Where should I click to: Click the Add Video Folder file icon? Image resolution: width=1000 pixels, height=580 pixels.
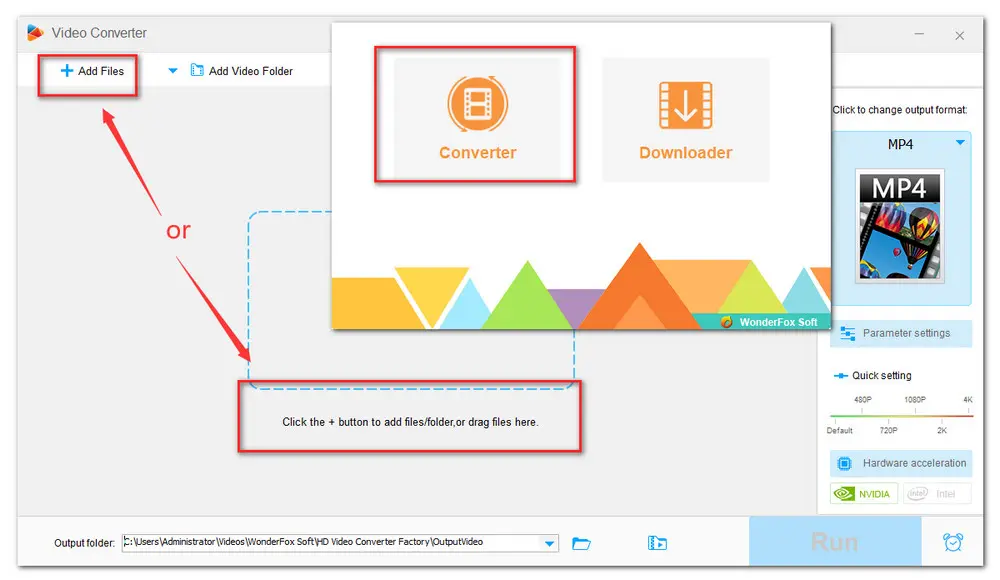pyautogui.click(x=197, y=70)
